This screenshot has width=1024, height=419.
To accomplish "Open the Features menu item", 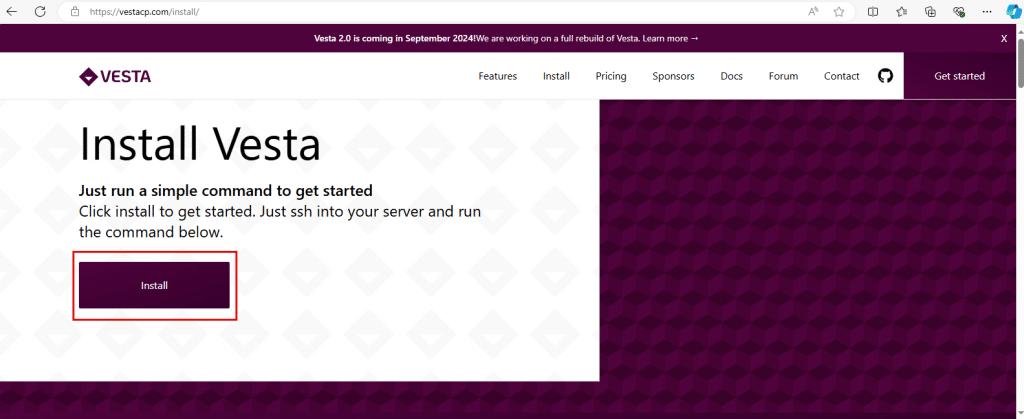I will 497,76.
